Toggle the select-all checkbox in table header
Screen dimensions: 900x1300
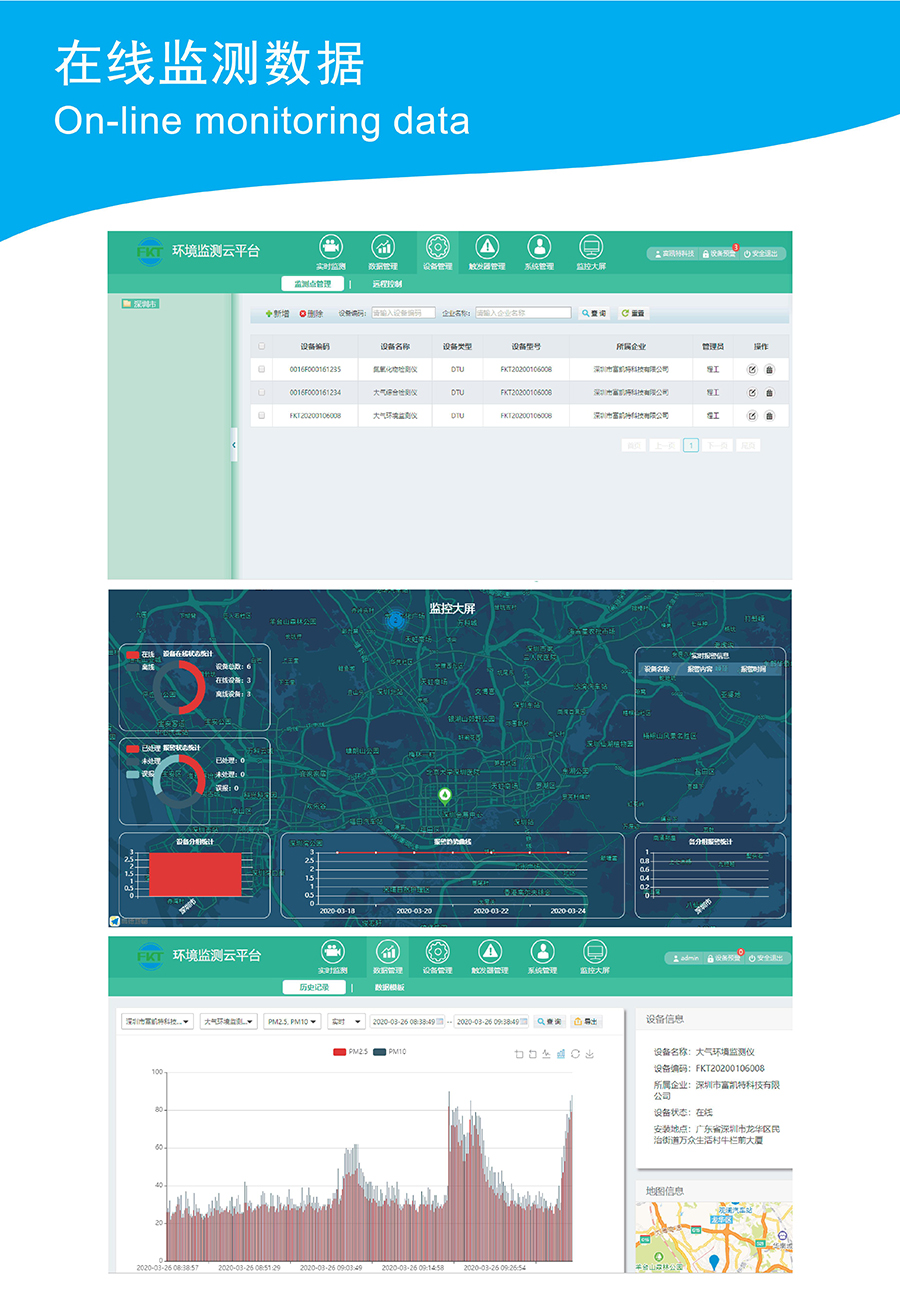(x=262, y=347)
